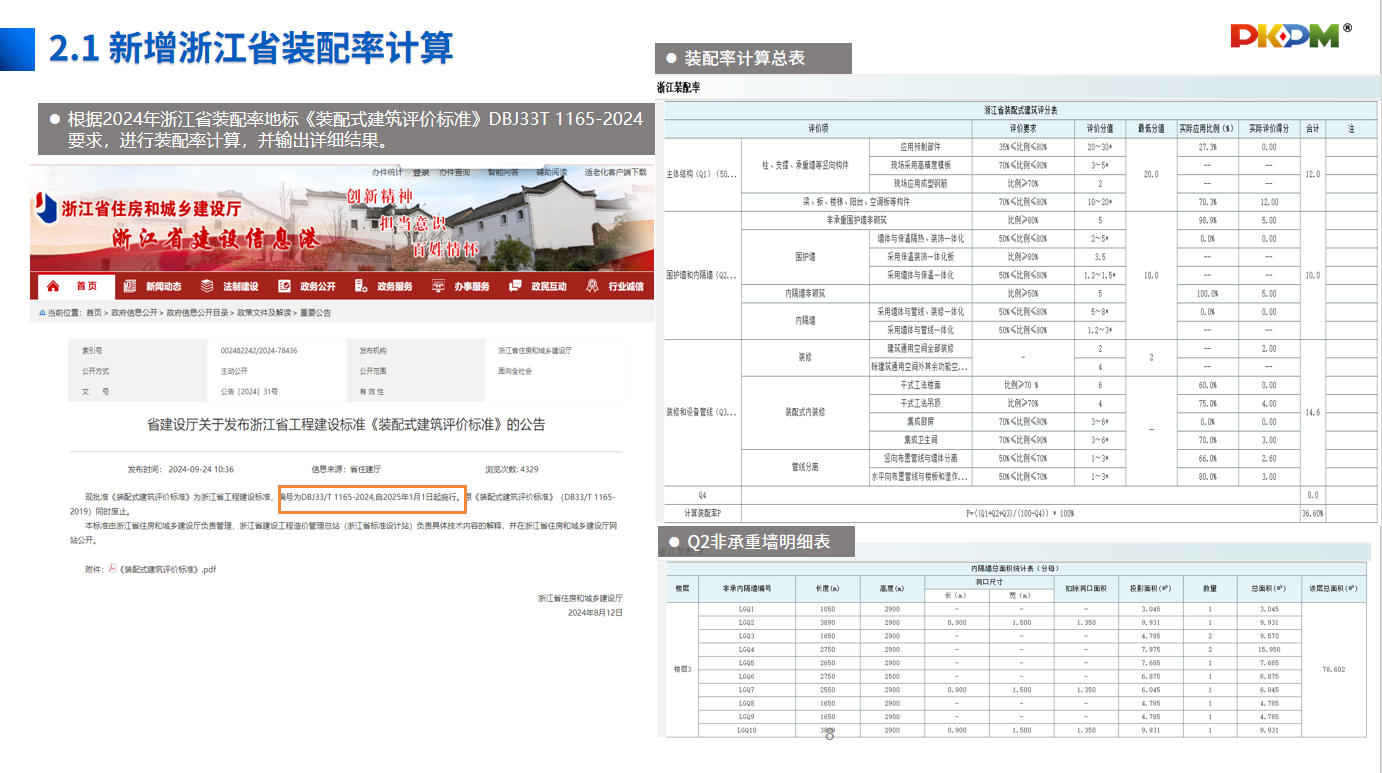Click the badge icon beside 行业诚信
The height and width of the screenshot is (773, 1382).
(x=592, y=286)
